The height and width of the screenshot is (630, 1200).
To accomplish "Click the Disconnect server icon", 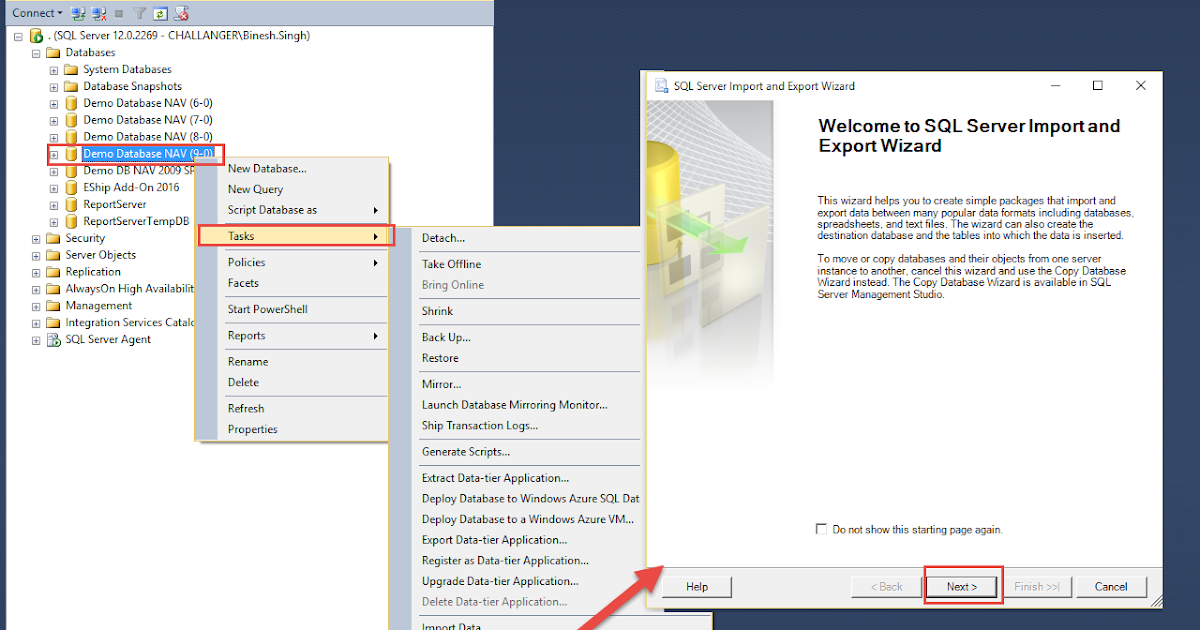I will pyautogui.click(x=98, y=13).
